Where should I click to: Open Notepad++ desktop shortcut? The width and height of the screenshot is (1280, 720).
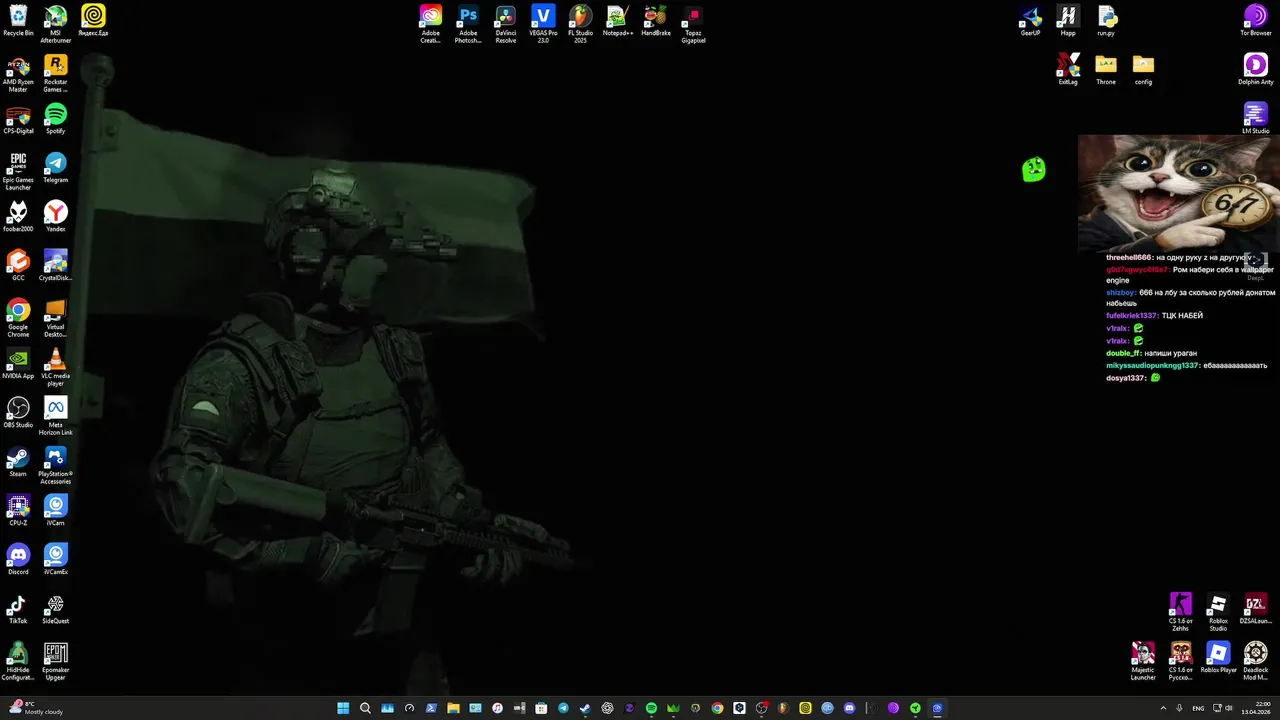coord(618,20)
